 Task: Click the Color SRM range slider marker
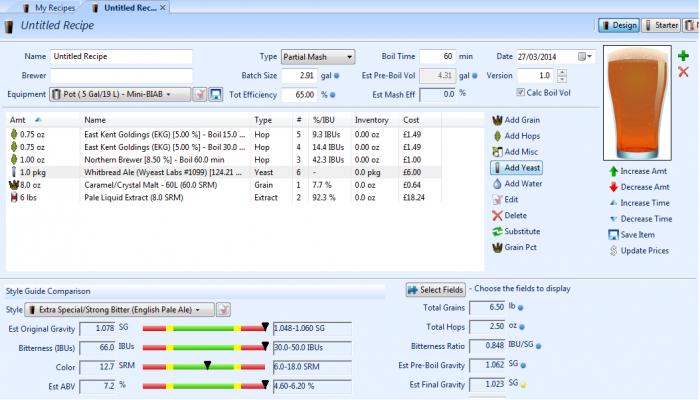[x=208, y=366]
